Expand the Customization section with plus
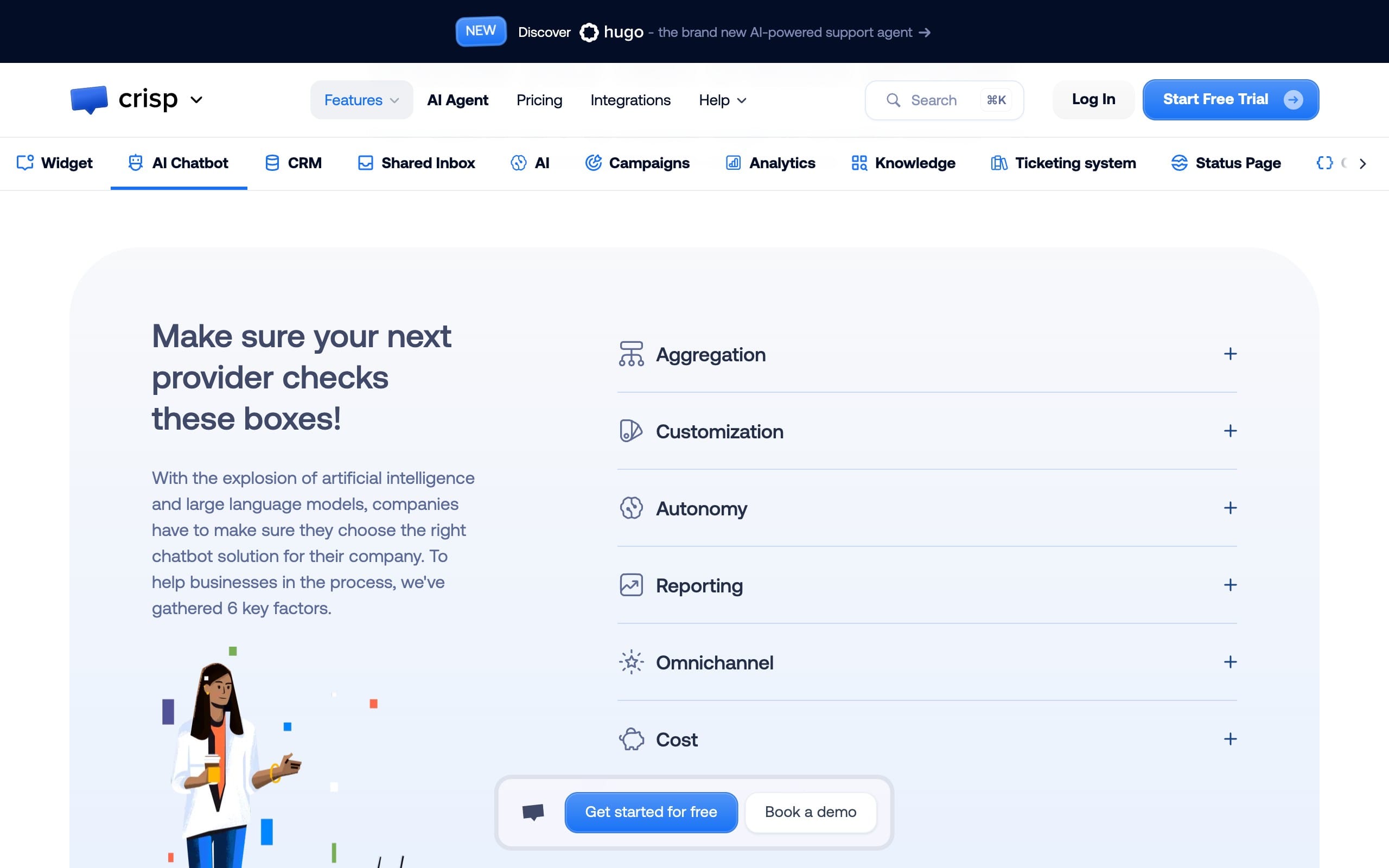1389x868 pixels. click(1230, 431)
